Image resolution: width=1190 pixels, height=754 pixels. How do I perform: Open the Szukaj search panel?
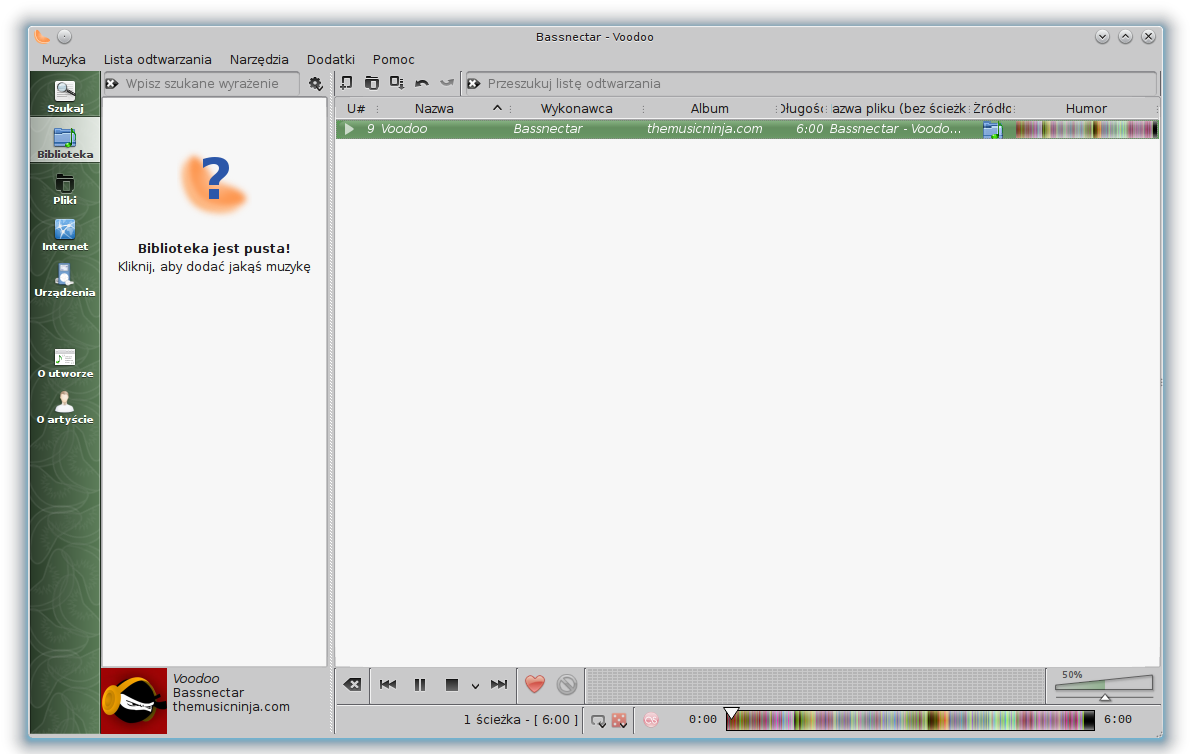point(65,96)
